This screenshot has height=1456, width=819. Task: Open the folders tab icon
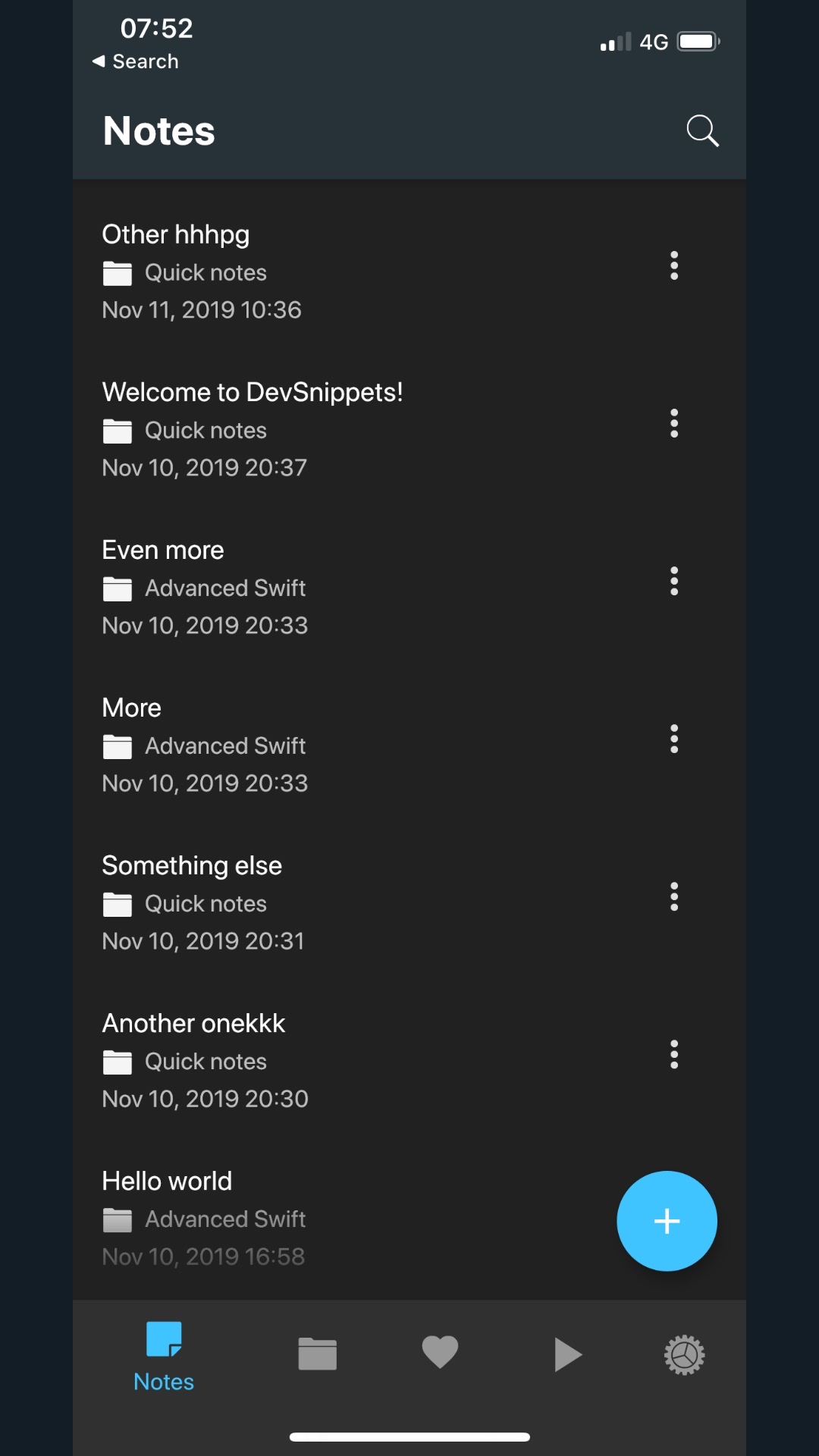[317, 1354]
